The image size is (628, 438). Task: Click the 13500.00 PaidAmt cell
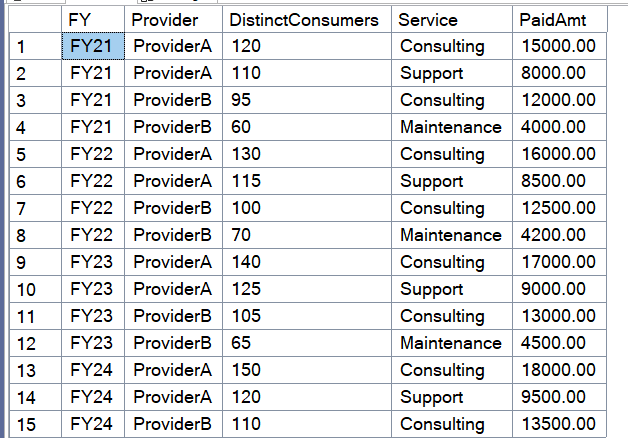point(560,424)
